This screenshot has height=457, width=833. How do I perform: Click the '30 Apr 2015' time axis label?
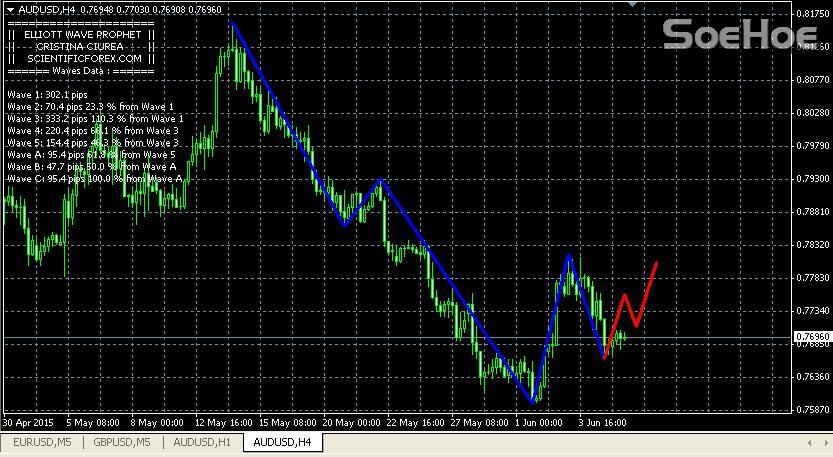28,423
